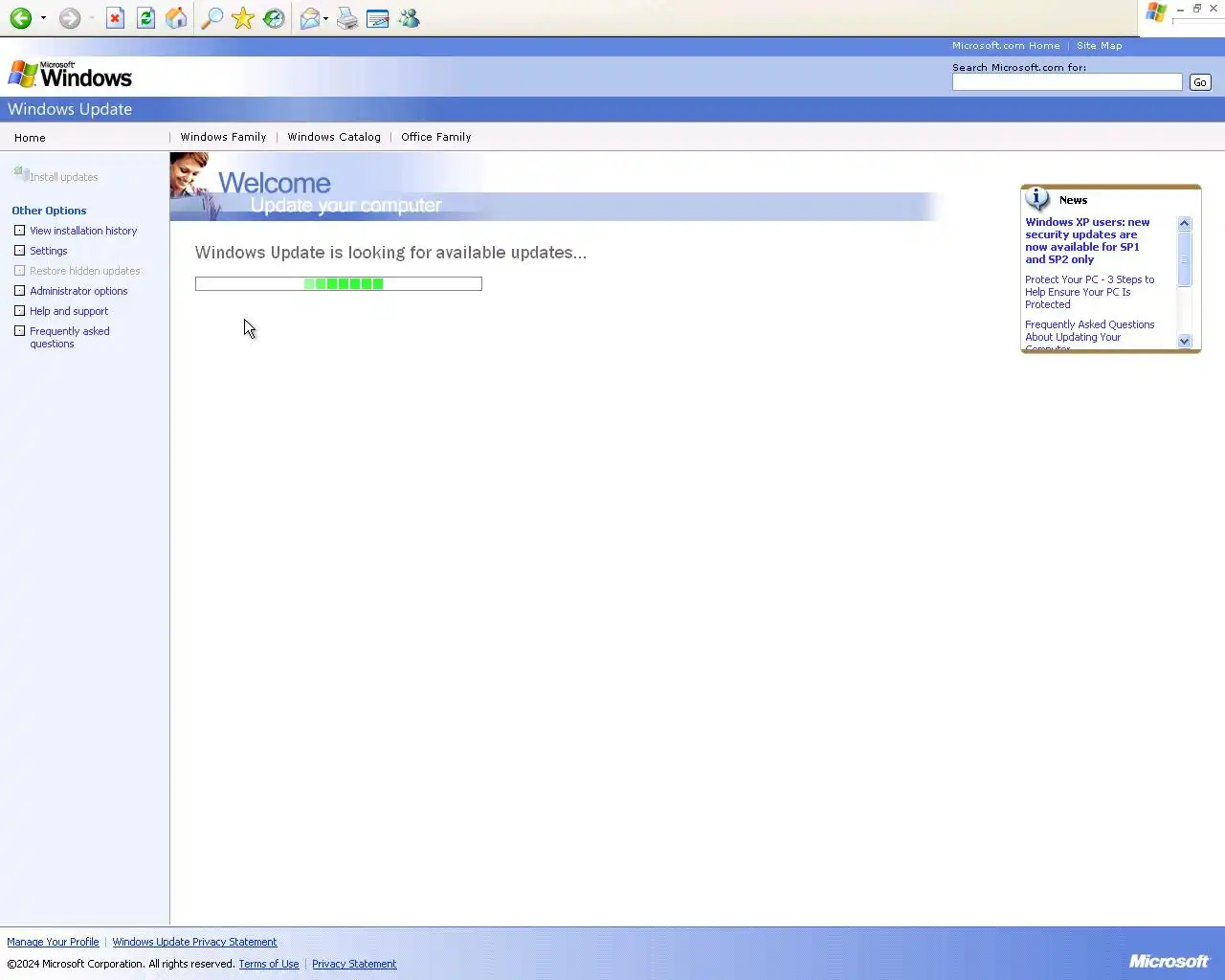Open the Settings link in the sidebar

(49, 251)
